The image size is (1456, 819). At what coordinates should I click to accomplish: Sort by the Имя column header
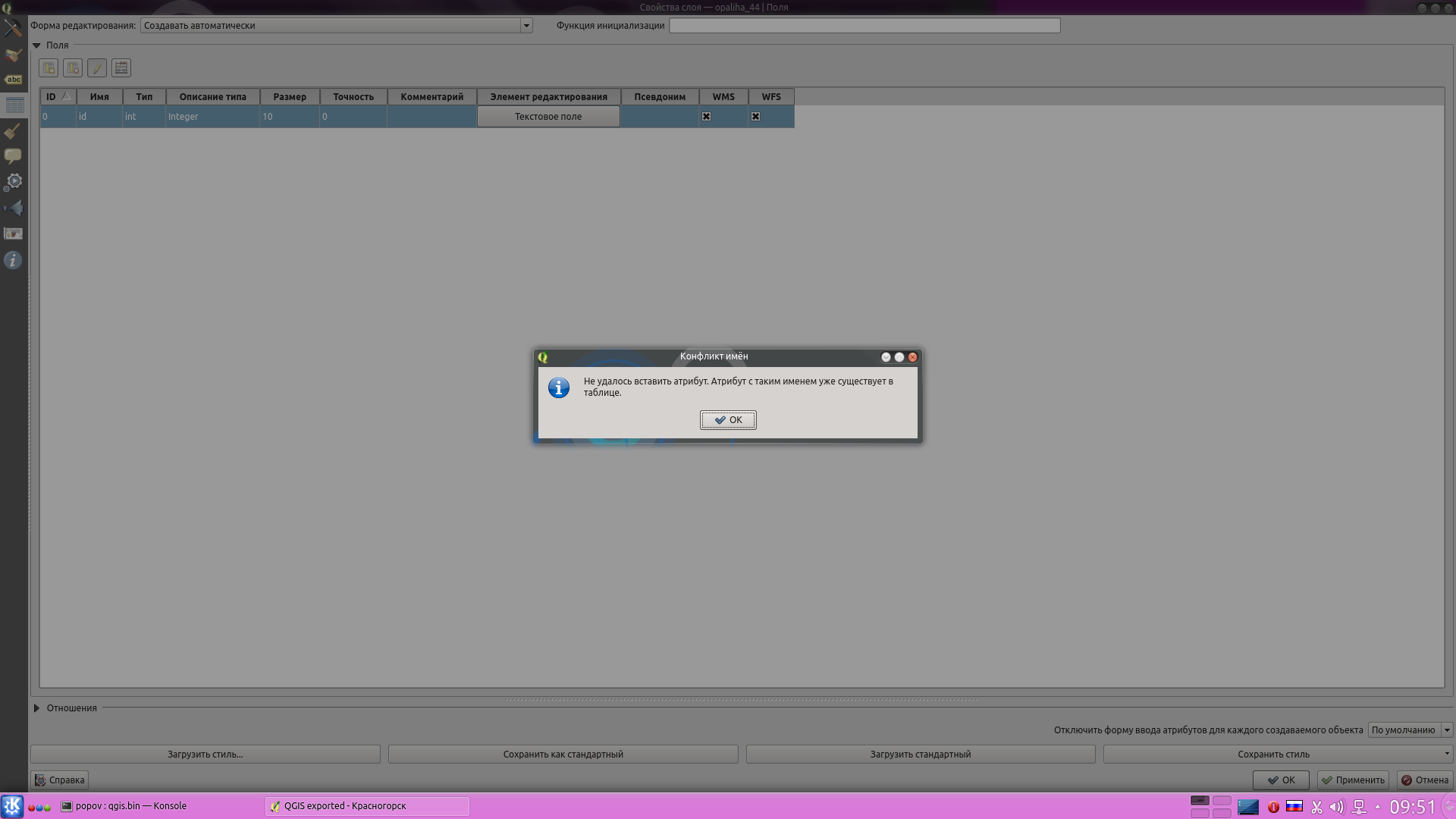click(99, 97)
